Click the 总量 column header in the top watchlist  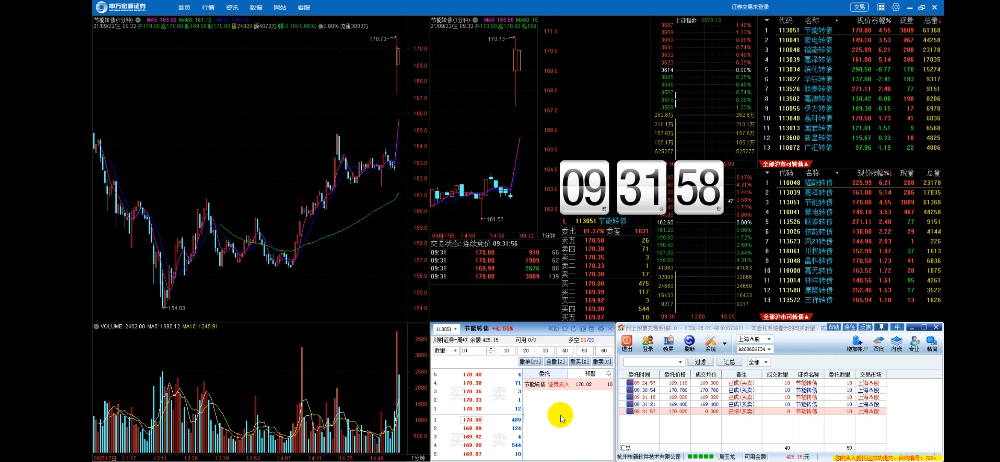930,20
